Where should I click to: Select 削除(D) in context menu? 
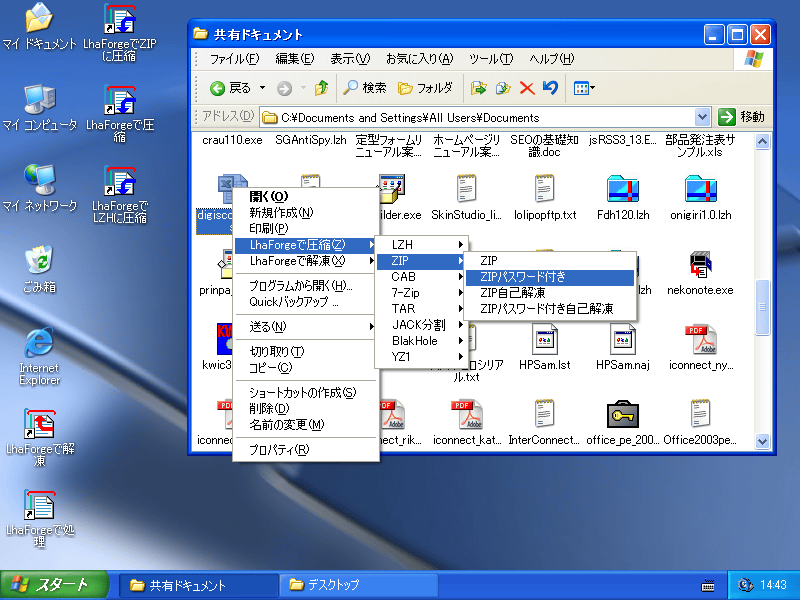pos(305,409)
